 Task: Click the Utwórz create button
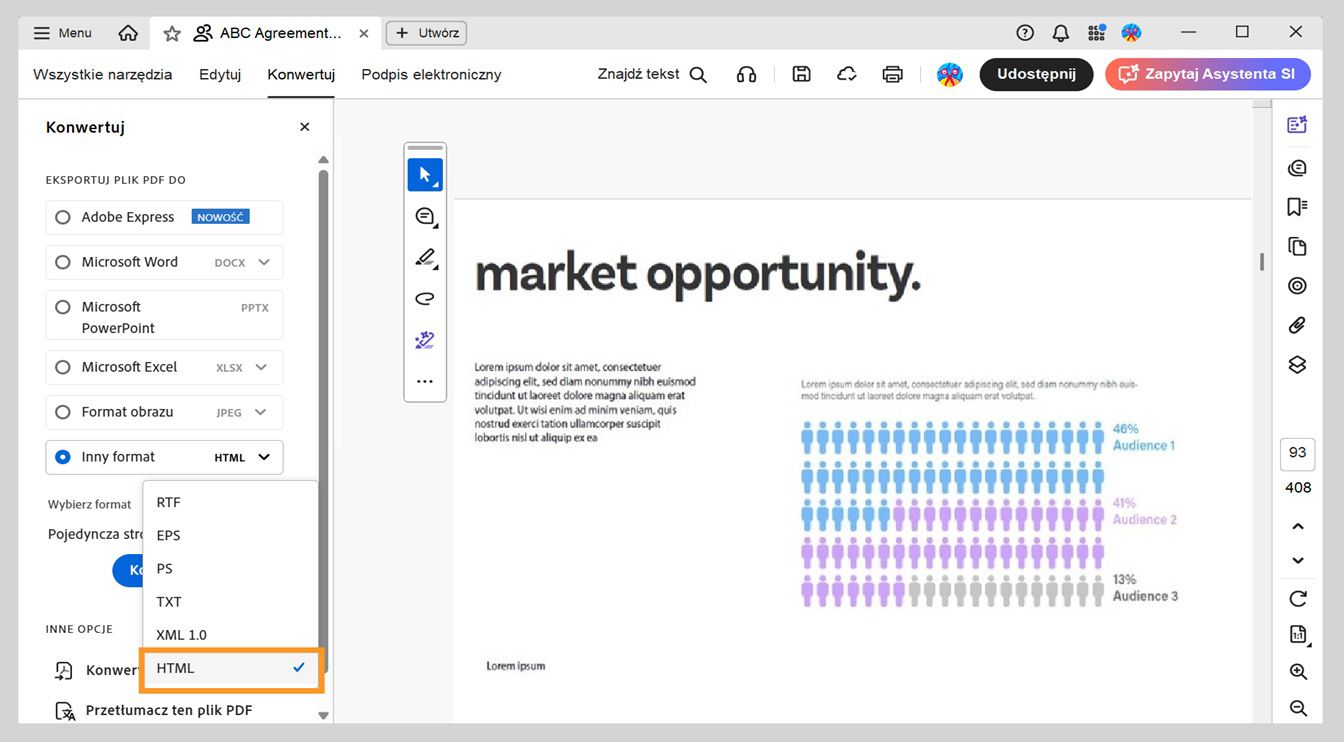point(426,33)
